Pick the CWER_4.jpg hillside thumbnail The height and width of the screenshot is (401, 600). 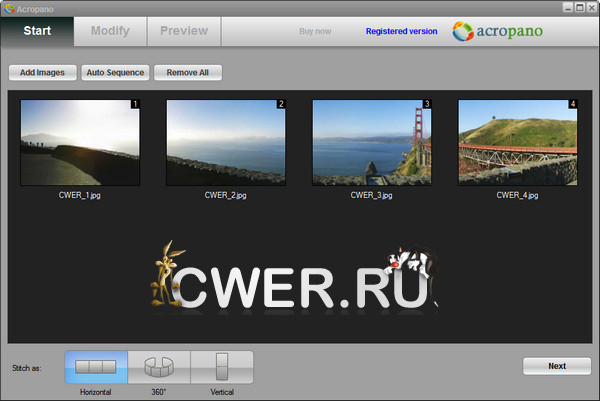pyautogui.click(x=517, y=142)
